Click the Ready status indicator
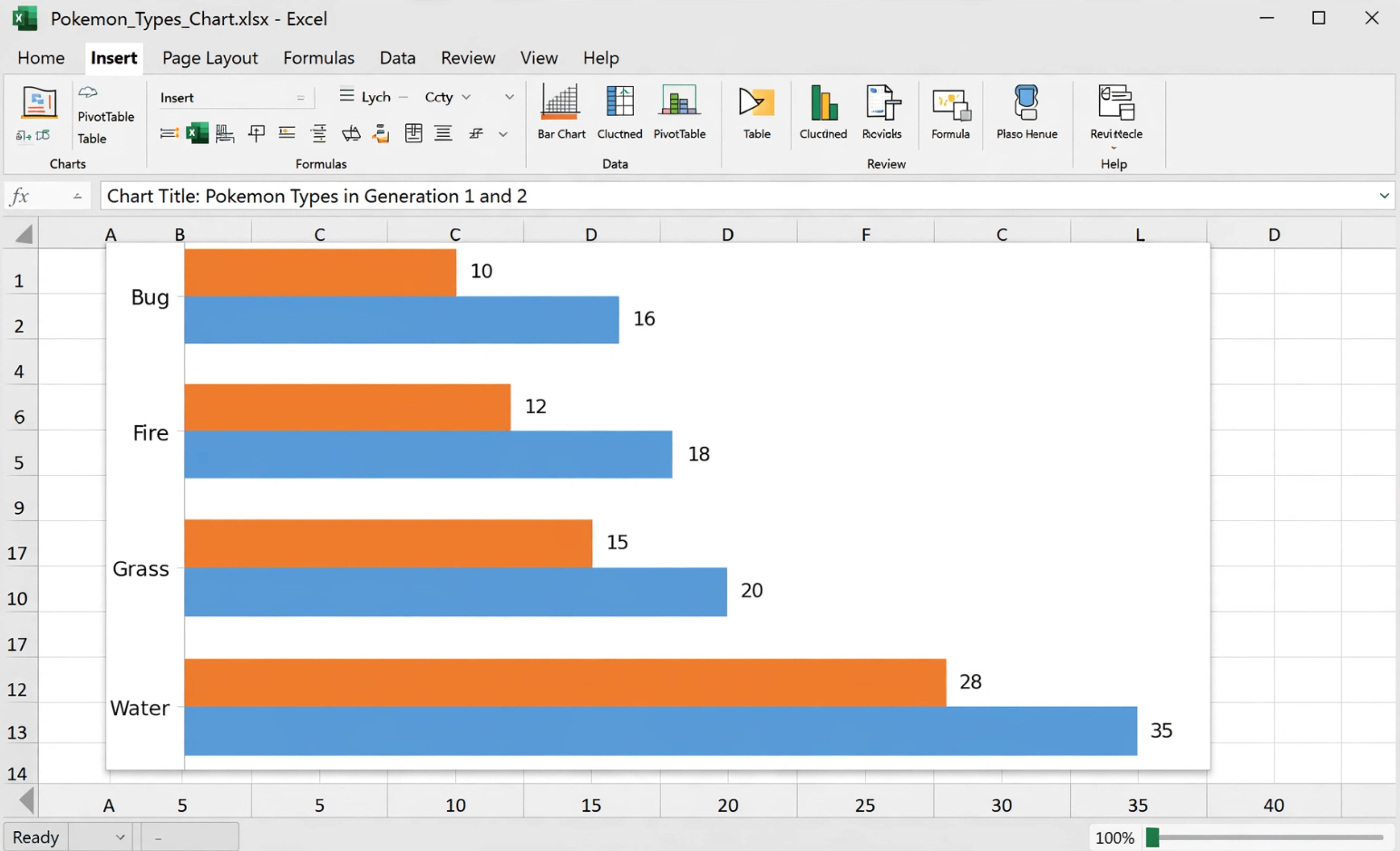Screen dimensions: 1400x851 pos(35,837)
